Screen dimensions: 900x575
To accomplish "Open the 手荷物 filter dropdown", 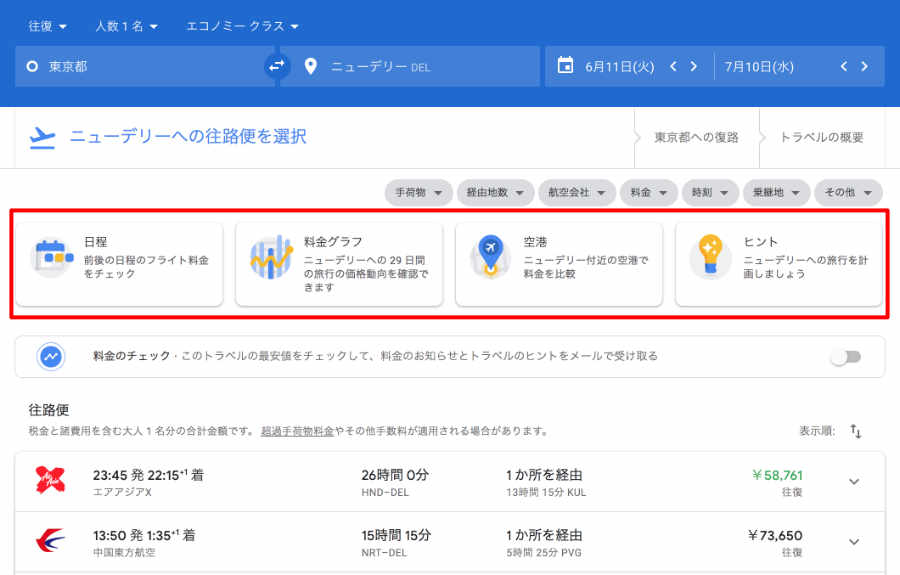I will click(418, 193).
